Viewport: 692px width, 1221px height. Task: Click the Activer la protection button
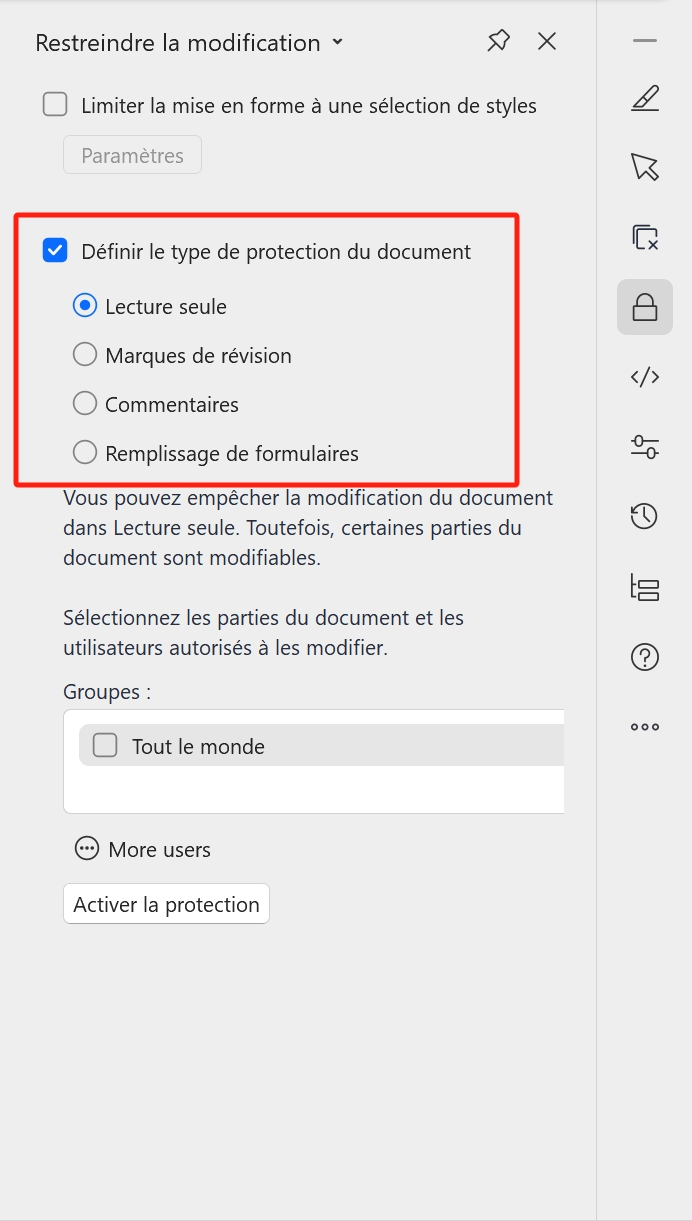pyautogui.click(x=166, y=904)
